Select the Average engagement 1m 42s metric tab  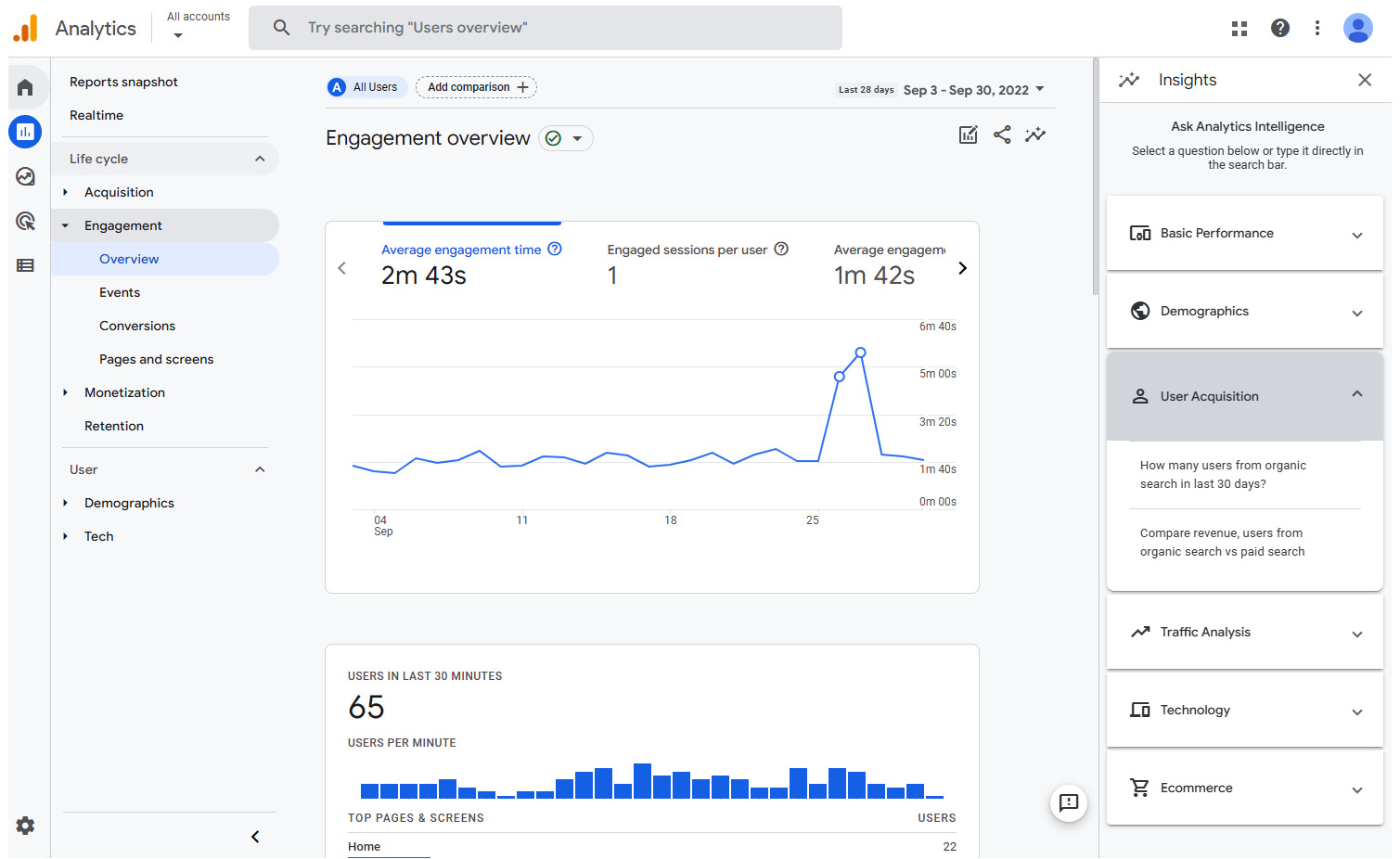pos(890,264)
